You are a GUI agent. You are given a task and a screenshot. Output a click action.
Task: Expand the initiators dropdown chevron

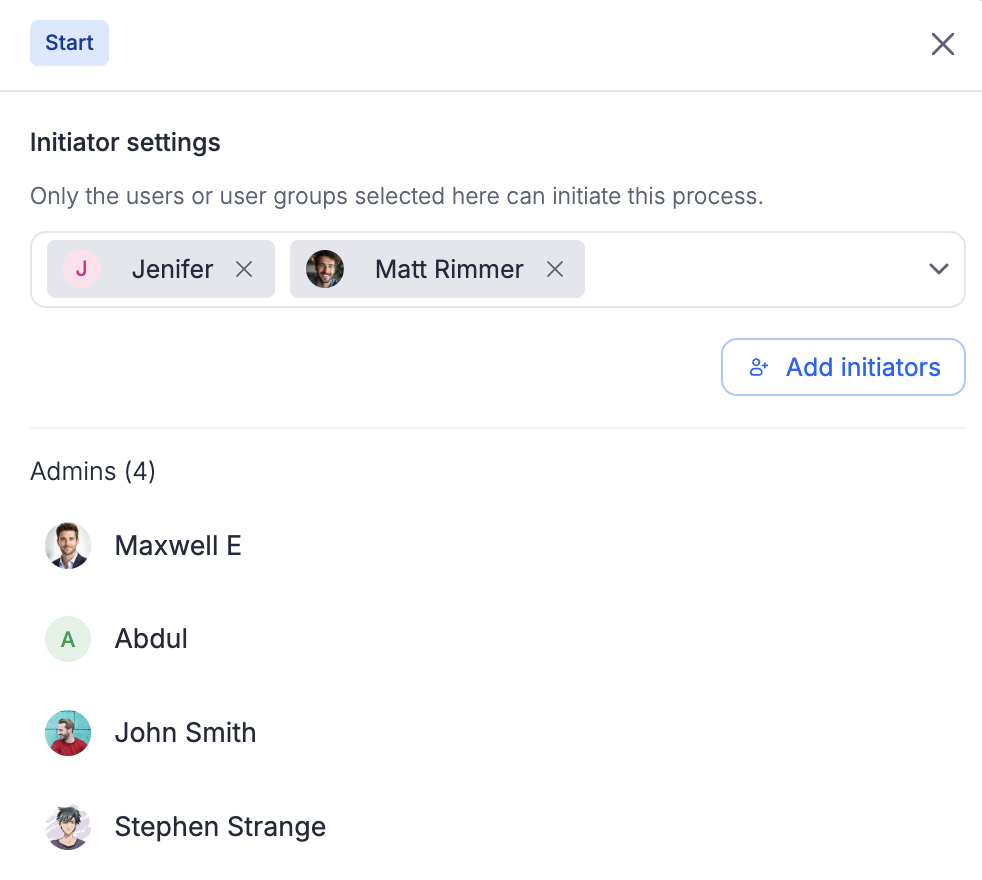tap(938, 269)
